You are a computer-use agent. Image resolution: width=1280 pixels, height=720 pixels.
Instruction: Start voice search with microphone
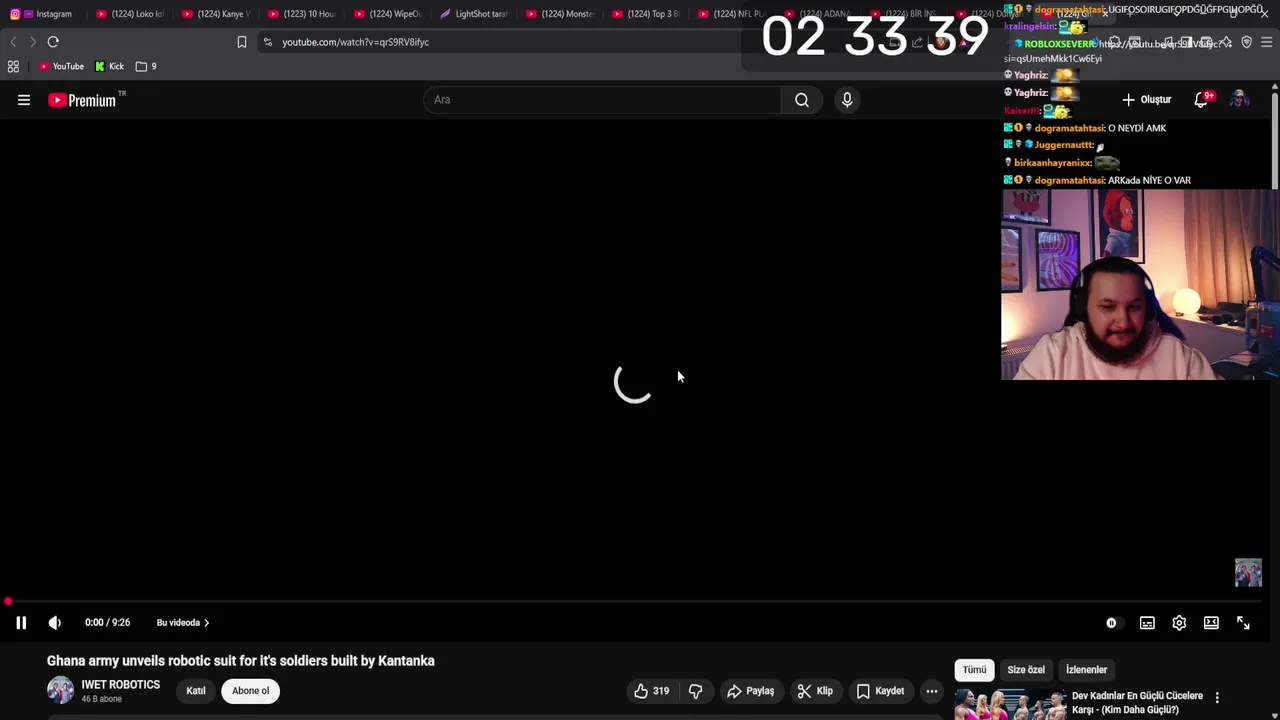847,100
